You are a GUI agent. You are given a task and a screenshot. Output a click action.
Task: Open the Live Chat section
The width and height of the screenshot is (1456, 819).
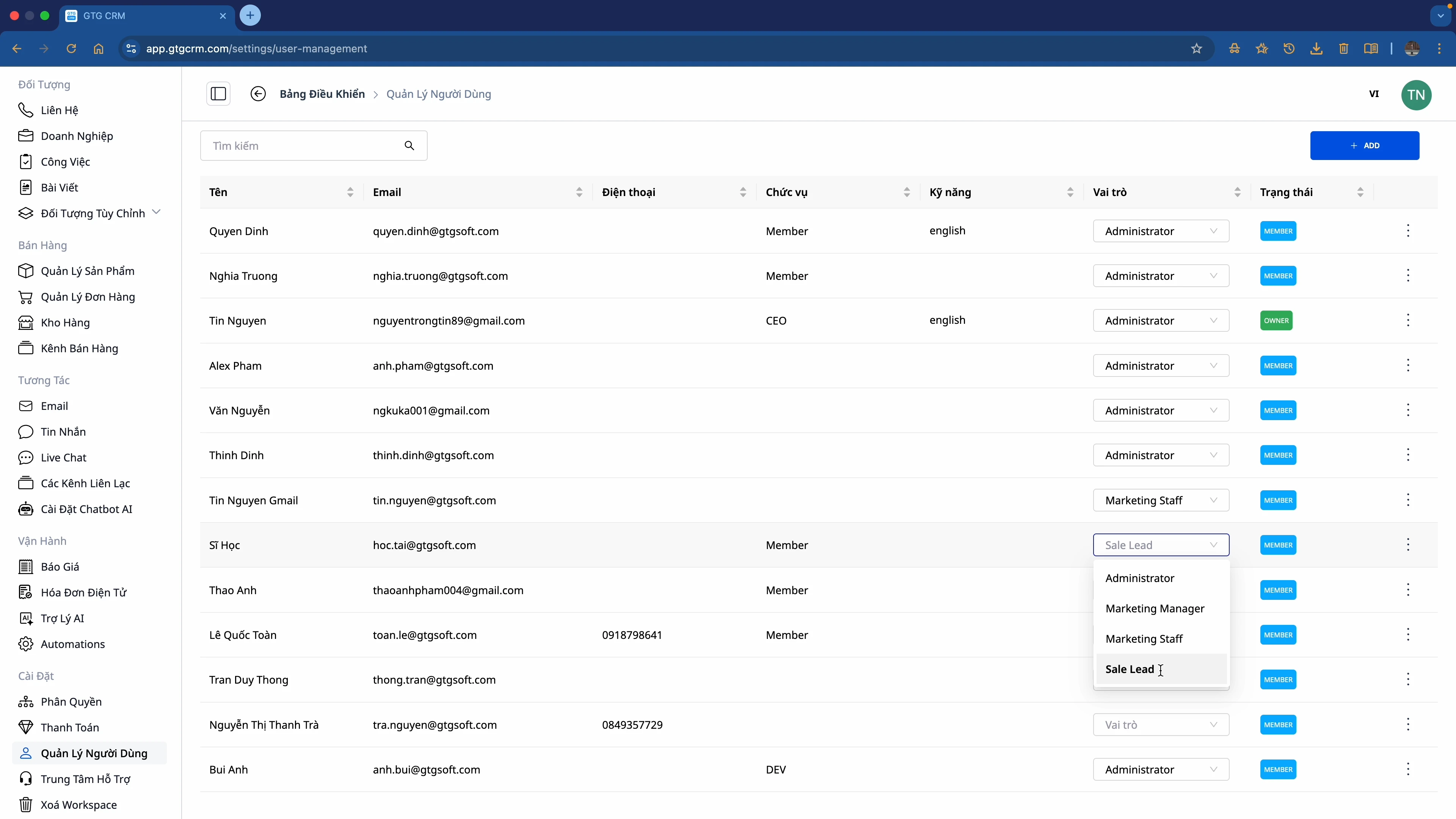[x=63, y=457]
